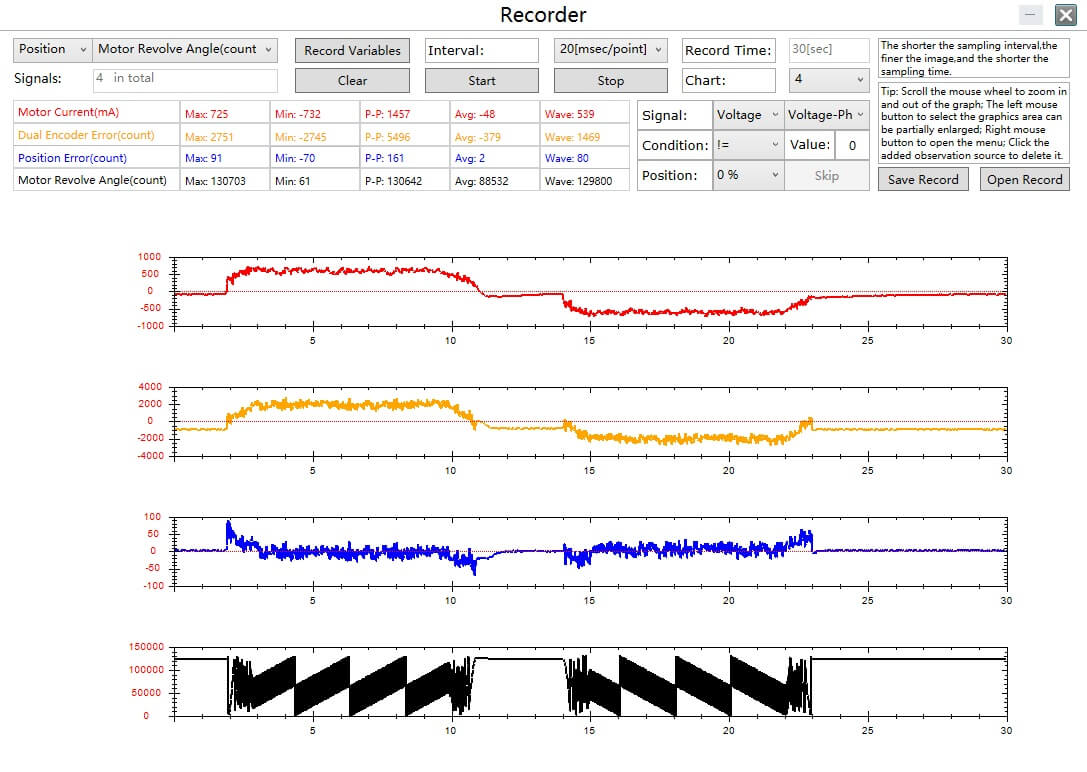Stop the recording
Image resolution: width=1087 pixels, height=772 pixels.
610,80
